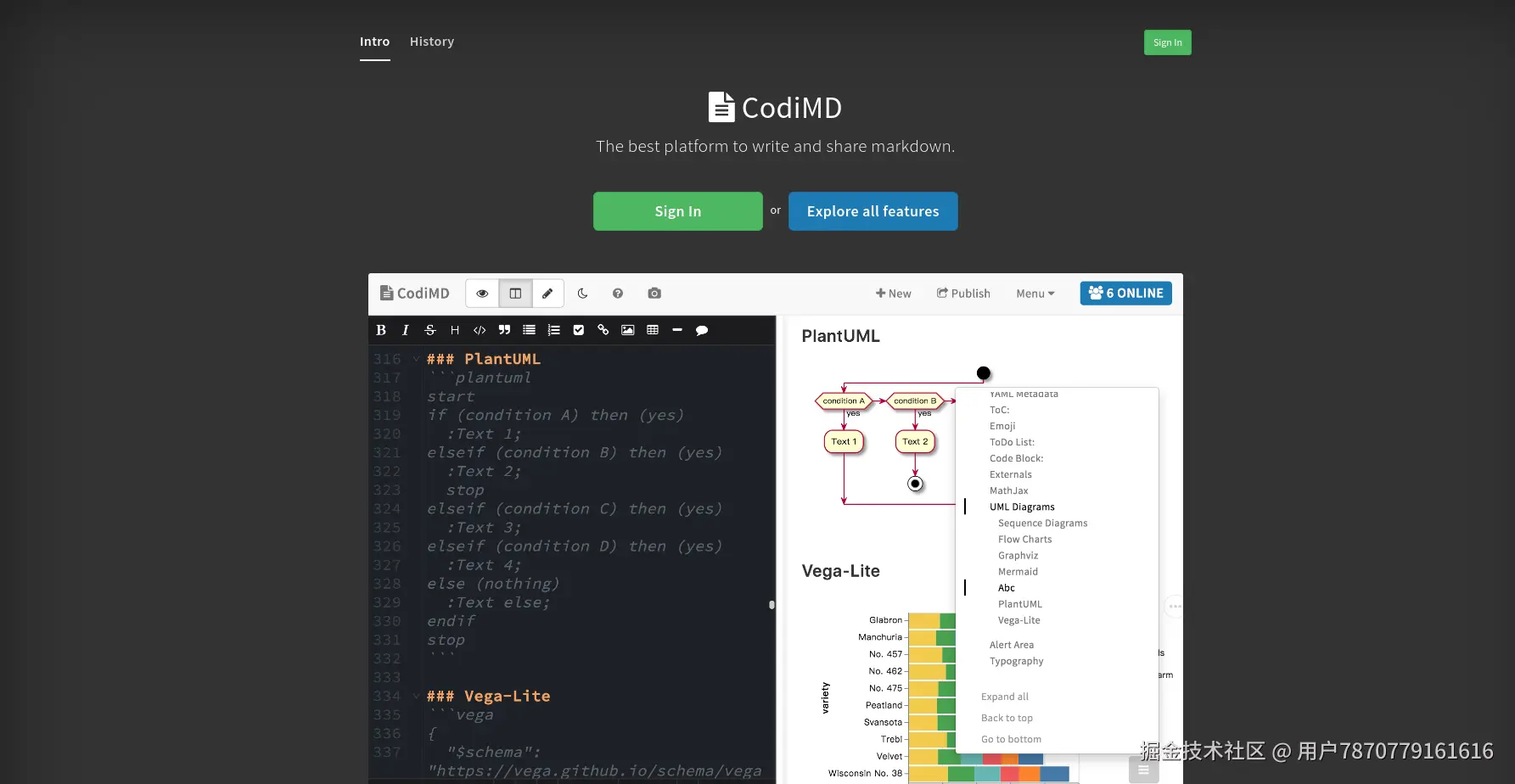Jump to YAML Metadata in contents
Image resolution: width=1515 pixels, height=784 pixels.
click(x=1024, y=394)
